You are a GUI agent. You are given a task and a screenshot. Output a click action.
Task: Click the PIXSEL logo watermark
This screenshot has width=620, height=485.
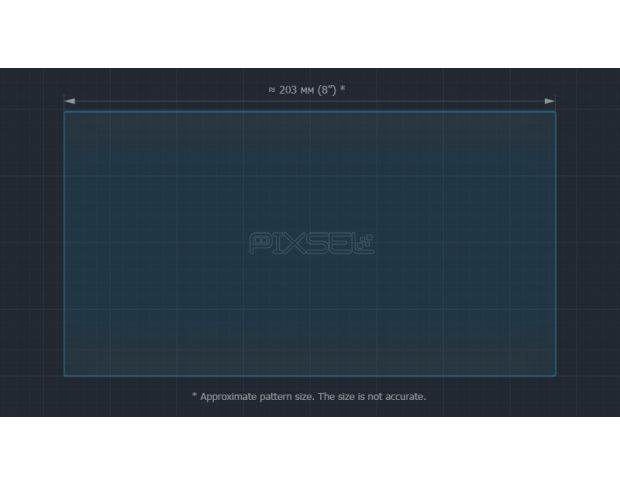tap(311, 244)
